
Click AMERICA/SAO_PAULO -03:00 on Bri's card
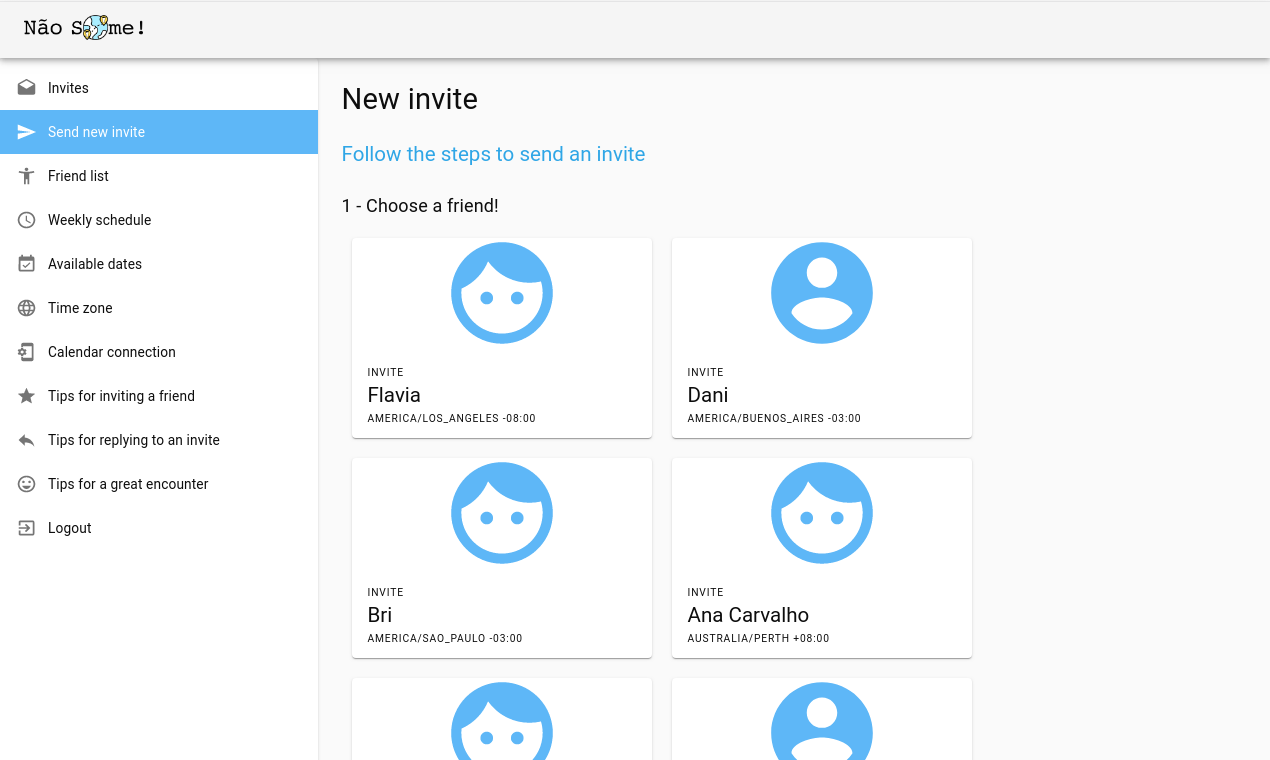445,639
